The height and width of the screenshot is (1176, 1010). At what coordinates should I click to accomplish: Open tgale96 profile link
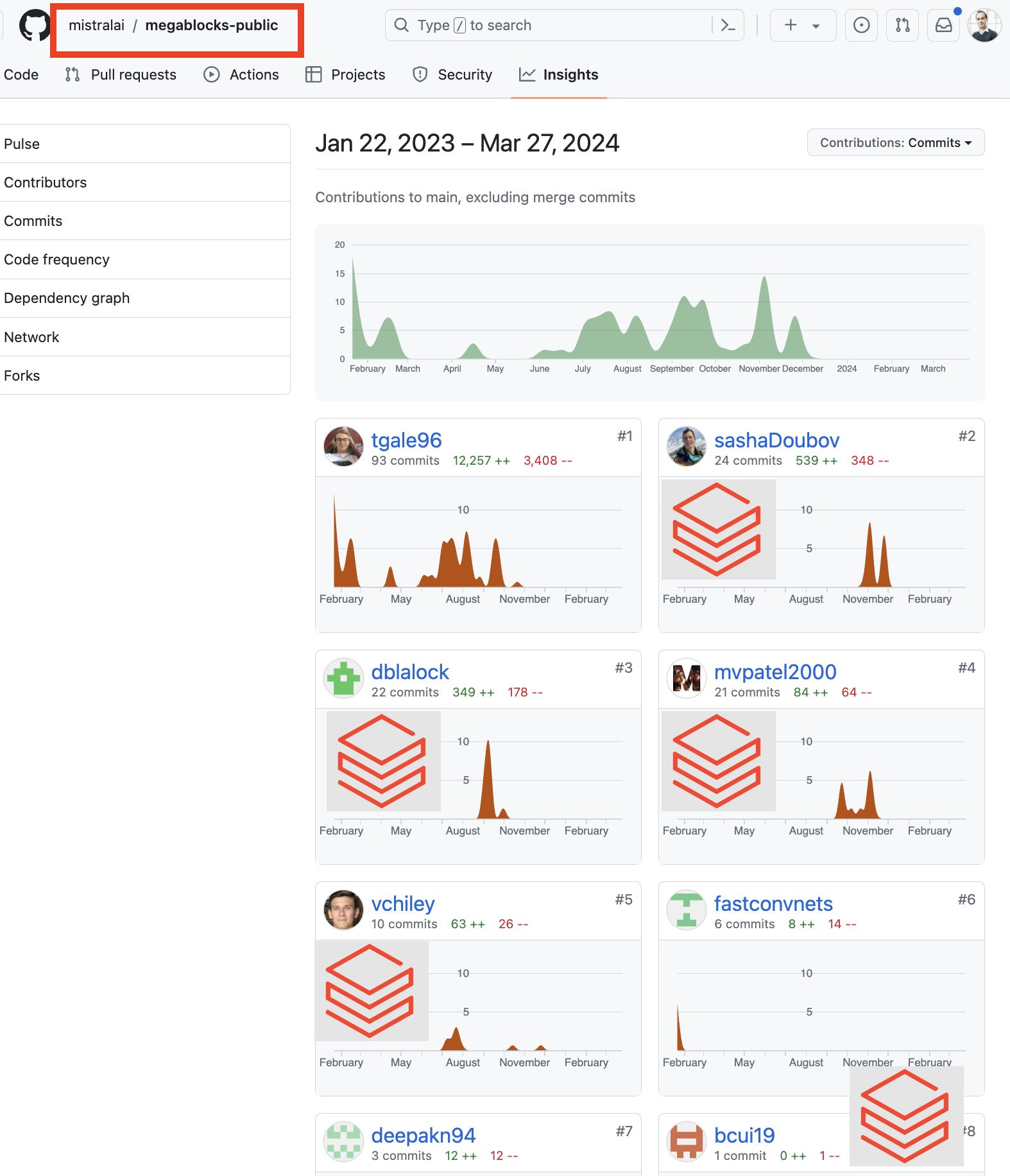pyautogui.click(x=406, y=440)
